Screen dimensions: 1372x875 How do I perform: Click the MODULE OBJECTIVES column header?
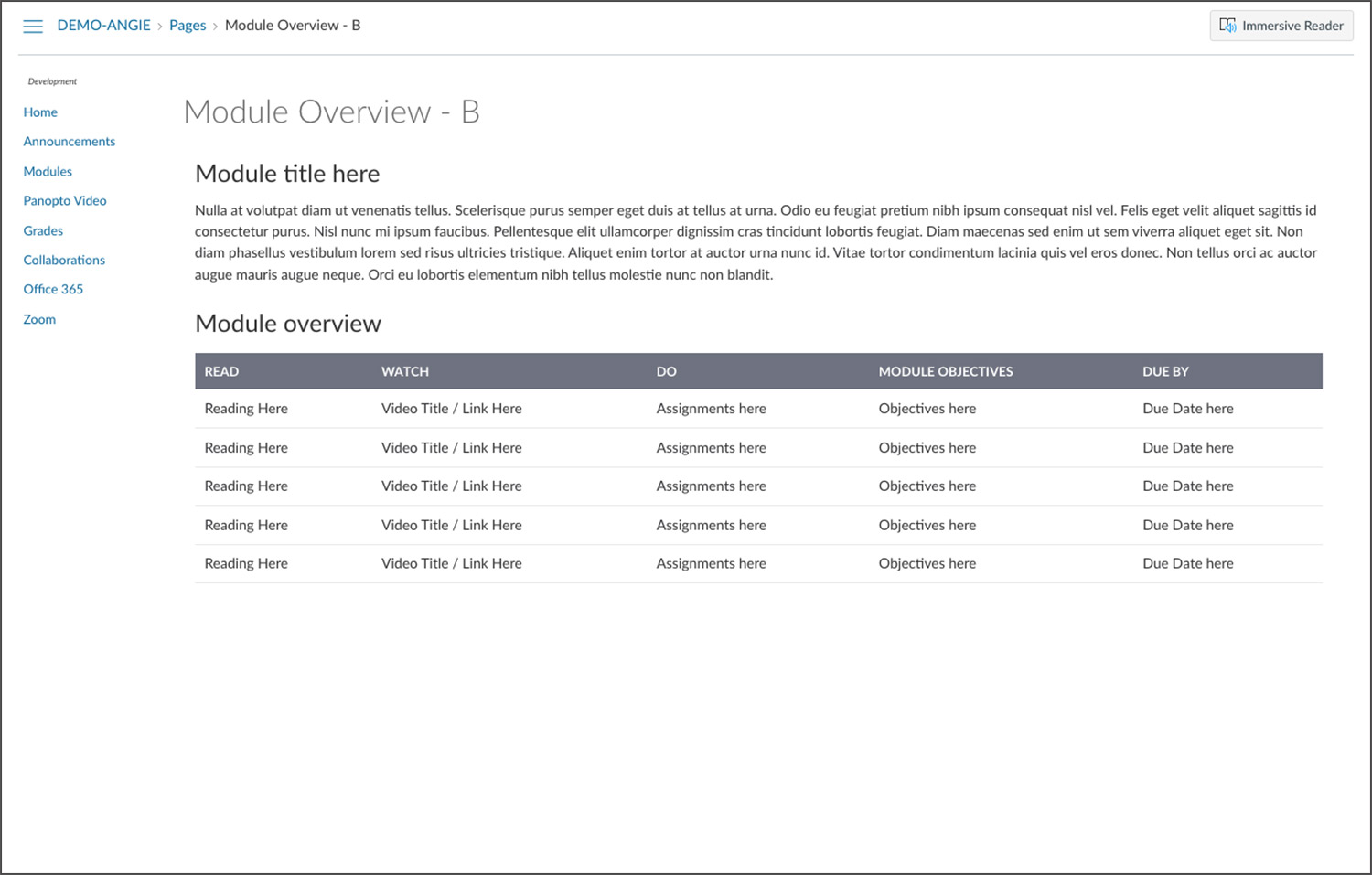pyautogui.click(x=946, y=372)
